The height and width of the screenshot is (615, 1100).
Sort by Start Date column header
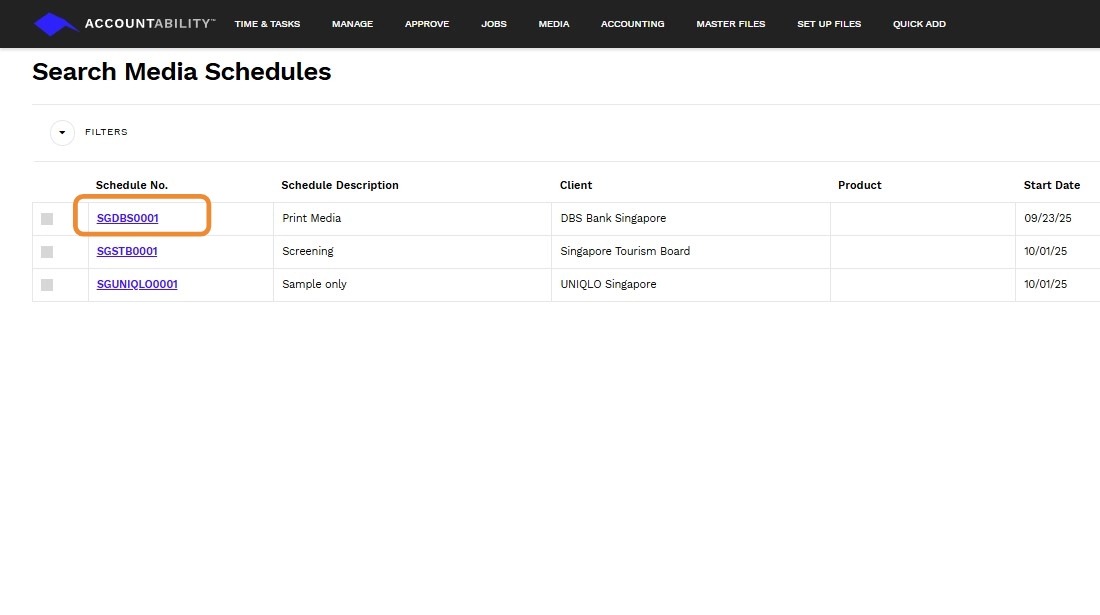click(x=1051, y=185)
